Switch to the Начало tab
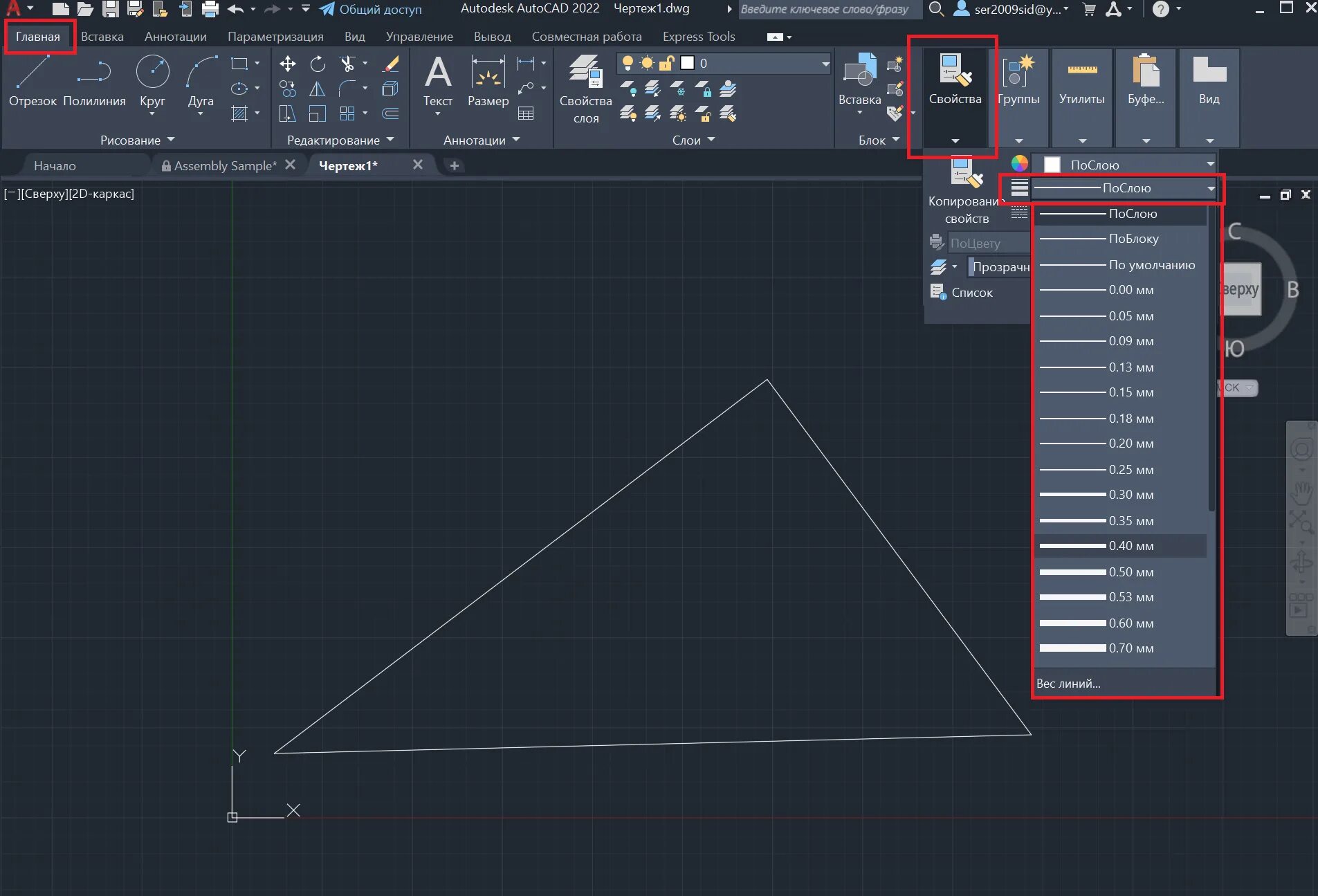 click(55, 165)
